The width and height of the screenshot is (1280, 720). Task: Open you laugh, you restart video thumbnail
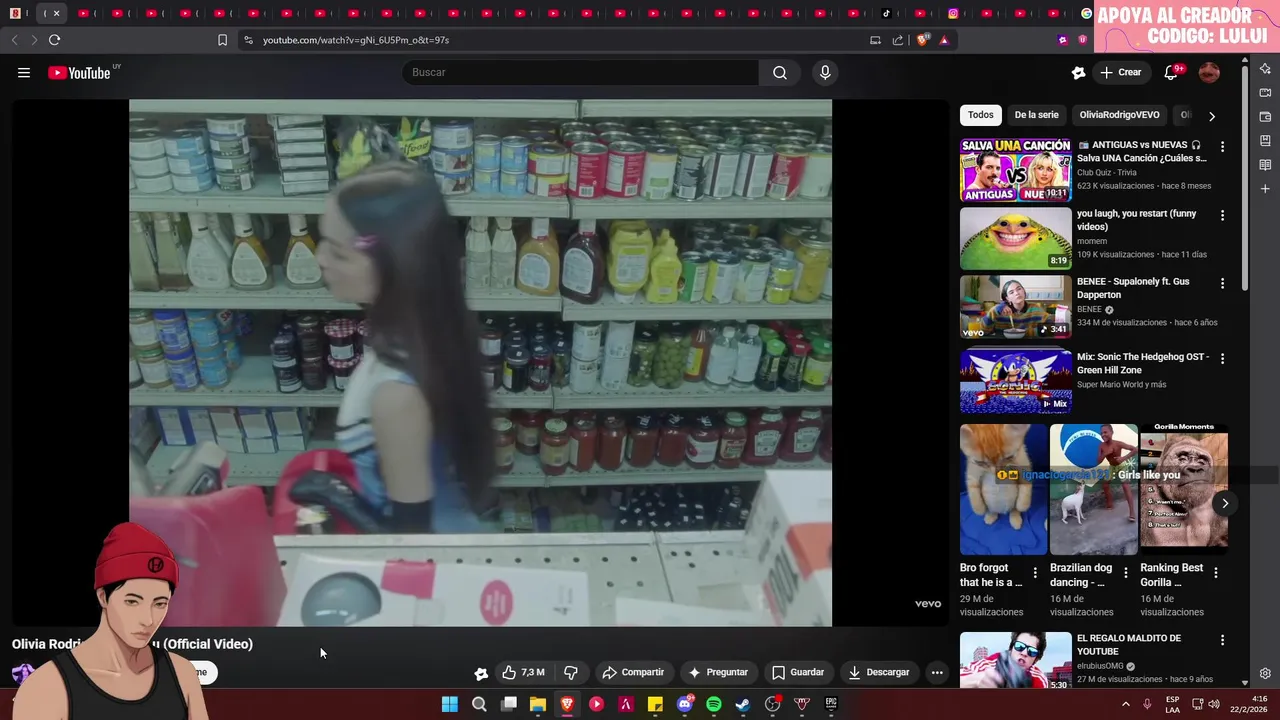[1015, 238]
